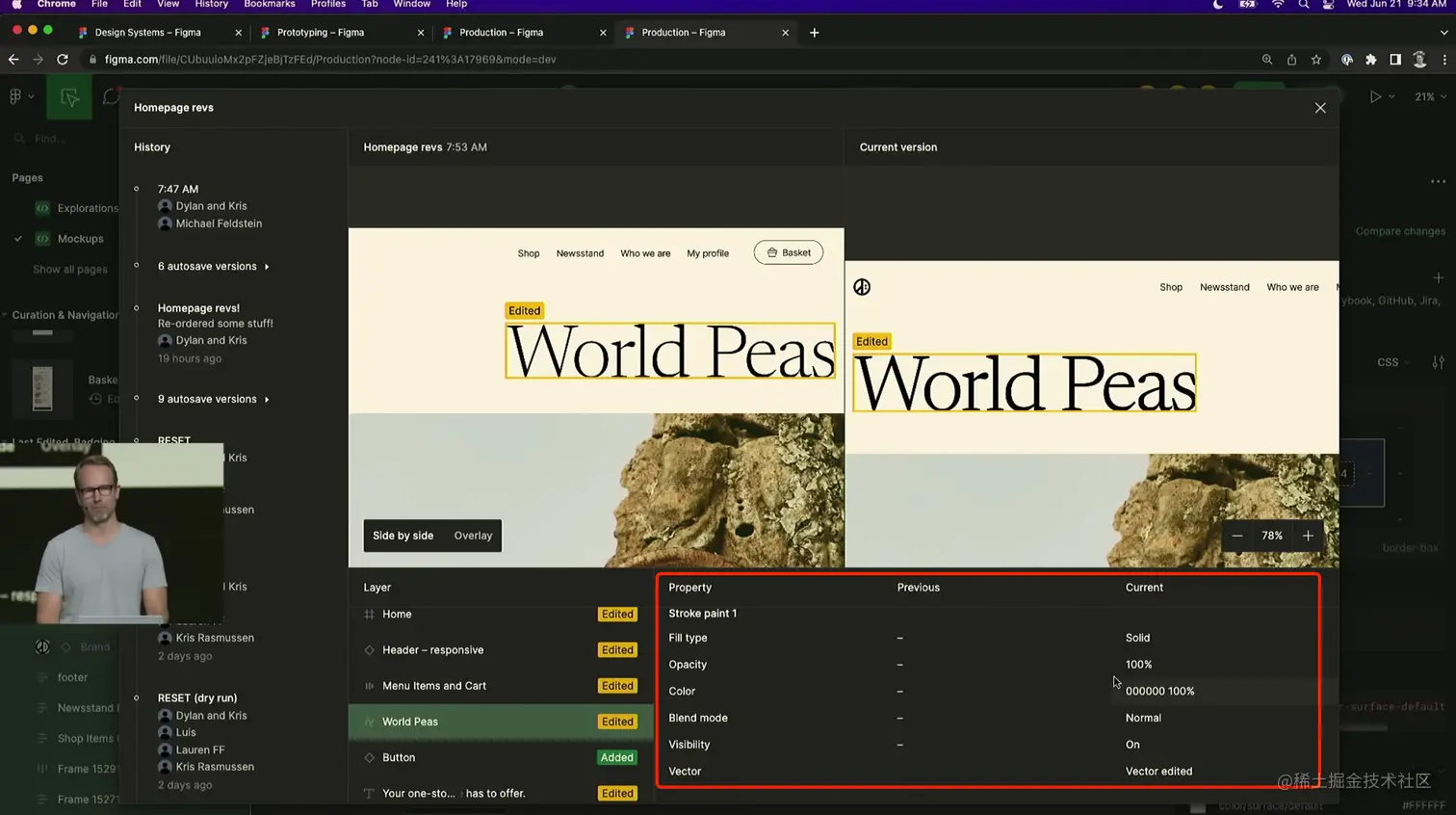1456x815 pixels.
Task: Click the peace logo in current version
Action: pyautogui.click(x=862, y=287)
